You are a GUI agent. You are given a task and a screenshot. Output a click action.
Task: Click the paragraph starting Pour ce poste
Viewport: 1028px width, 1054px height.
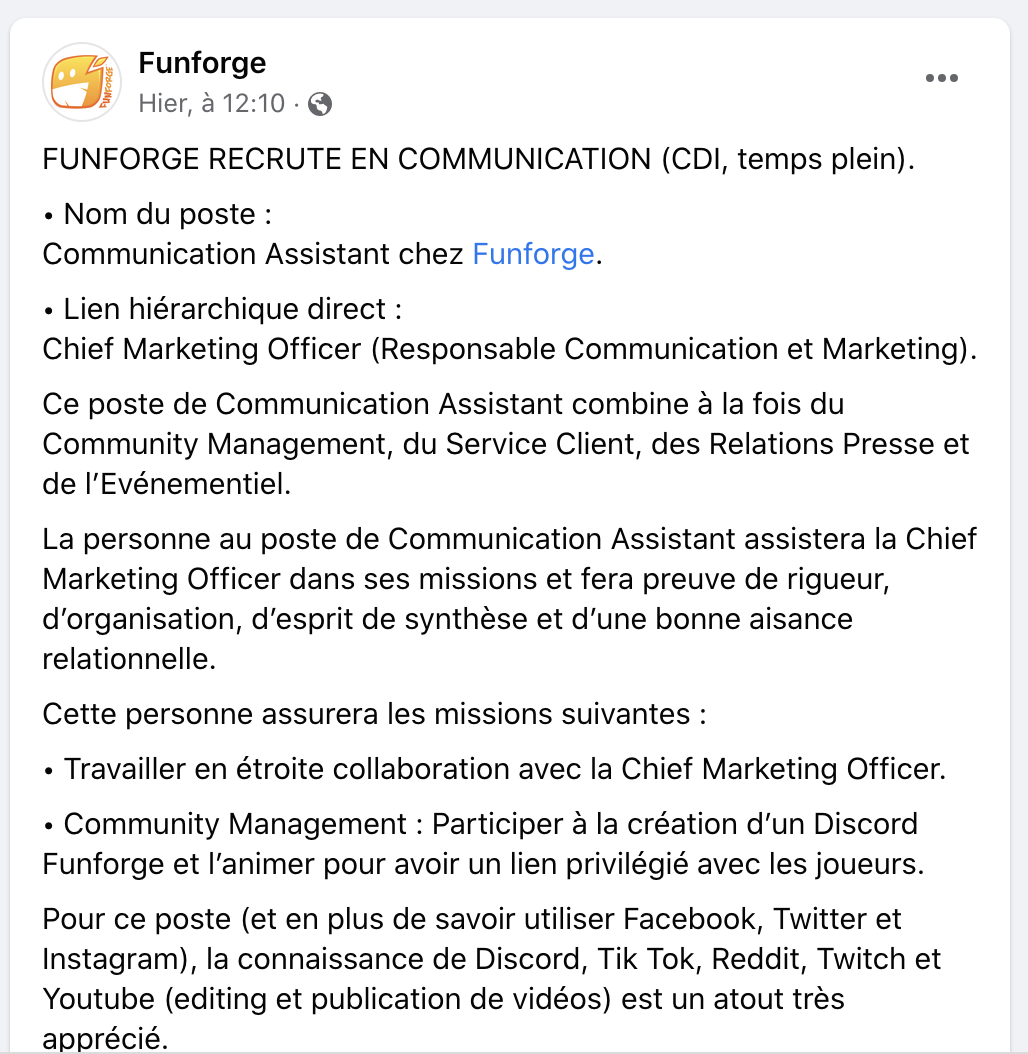pos(492,979)
